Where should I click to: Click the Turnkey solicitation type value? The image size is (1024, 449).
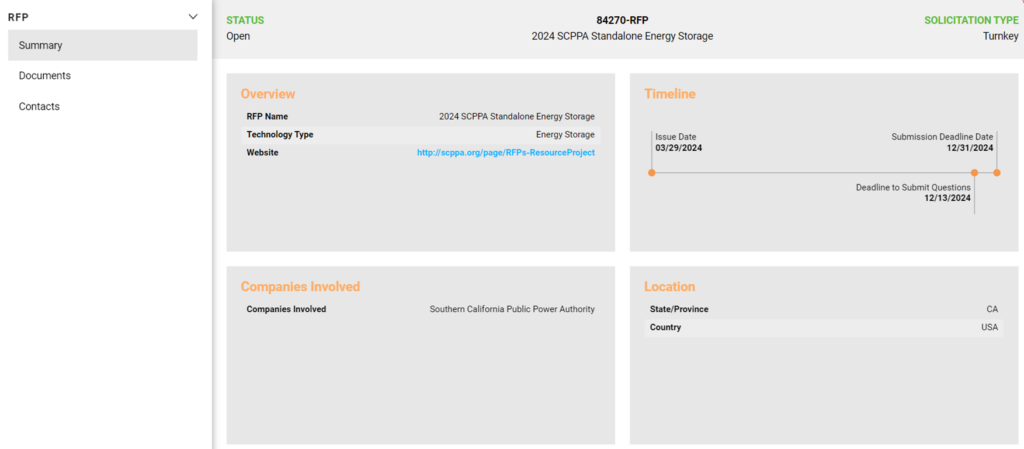click(1000, 36)
